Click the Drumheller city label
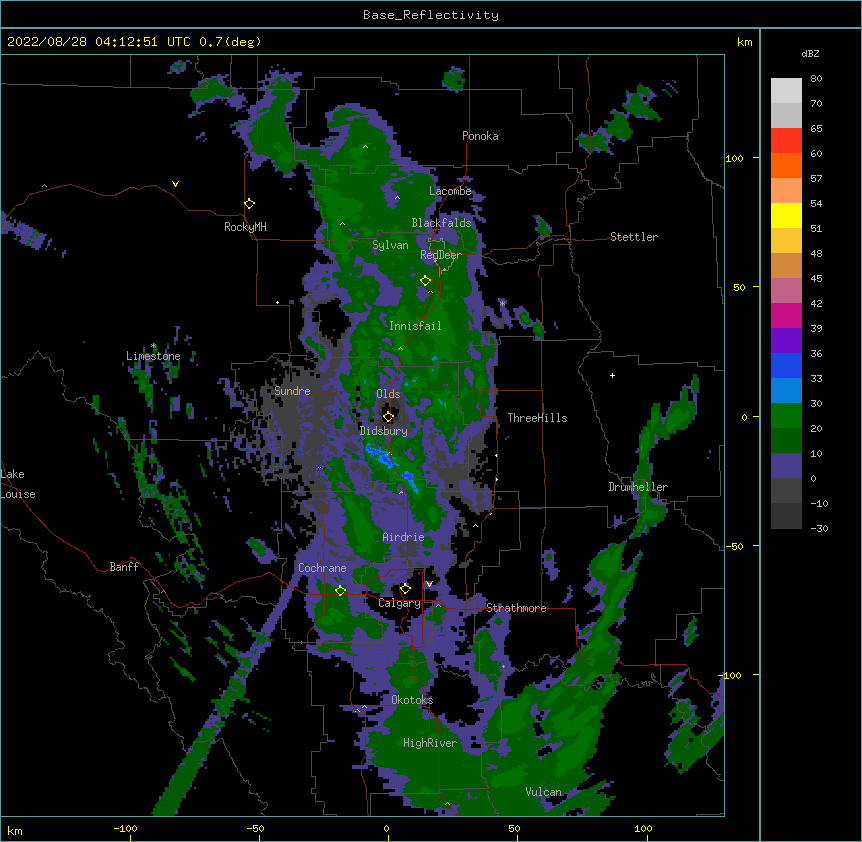The image size is (862, 842). click(638, 487)
